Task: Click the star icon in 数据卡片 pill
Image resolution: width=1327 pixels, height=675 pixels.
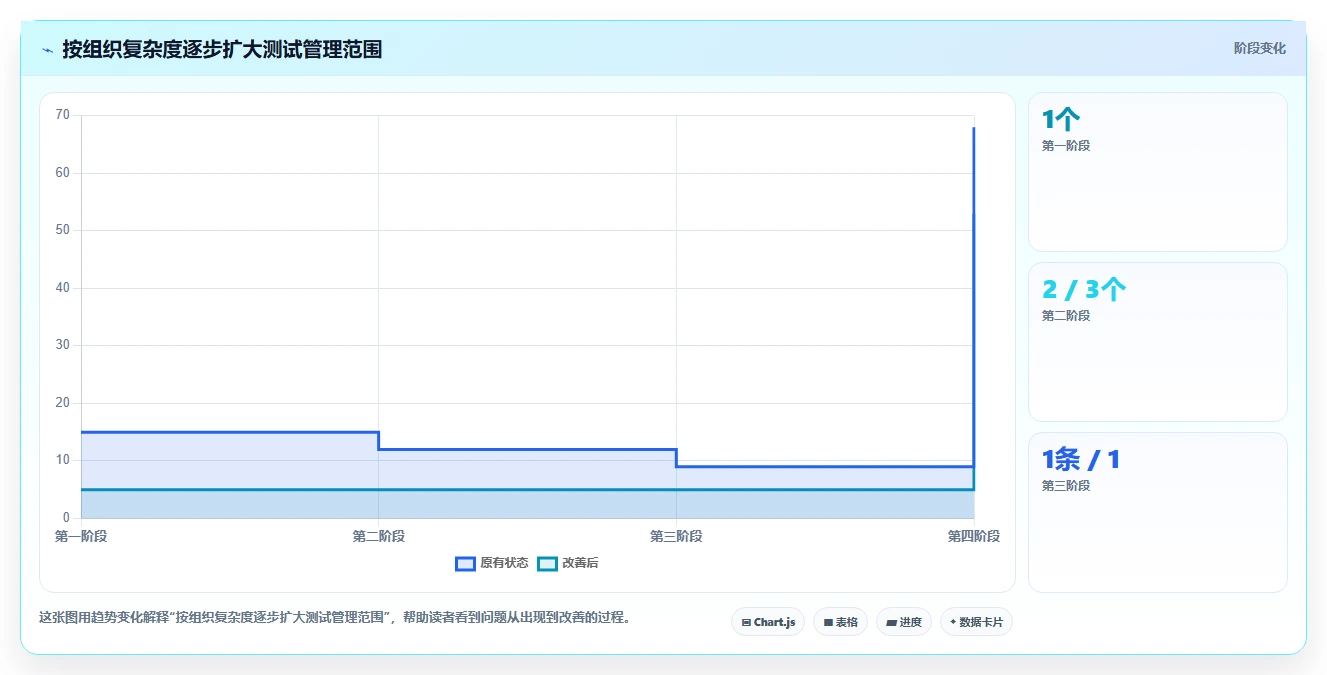Action: coord(952,622)
